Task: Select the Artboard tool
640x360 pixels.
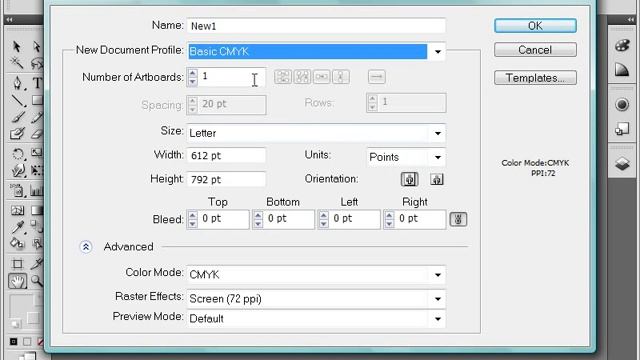Action: pos(18,264)
